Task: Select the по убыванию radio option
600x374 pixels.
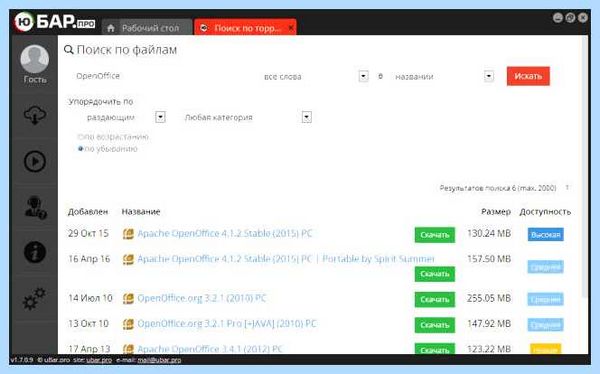Action: (x=80, y=149)
